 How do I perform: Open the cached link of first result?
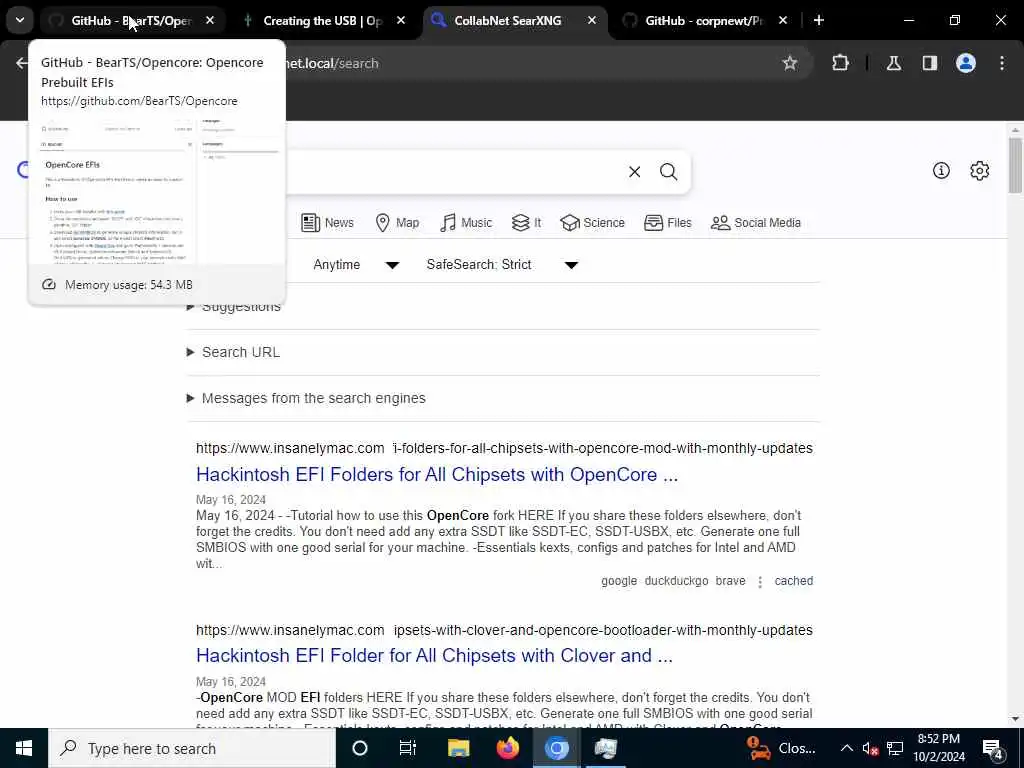click(793, 581)
